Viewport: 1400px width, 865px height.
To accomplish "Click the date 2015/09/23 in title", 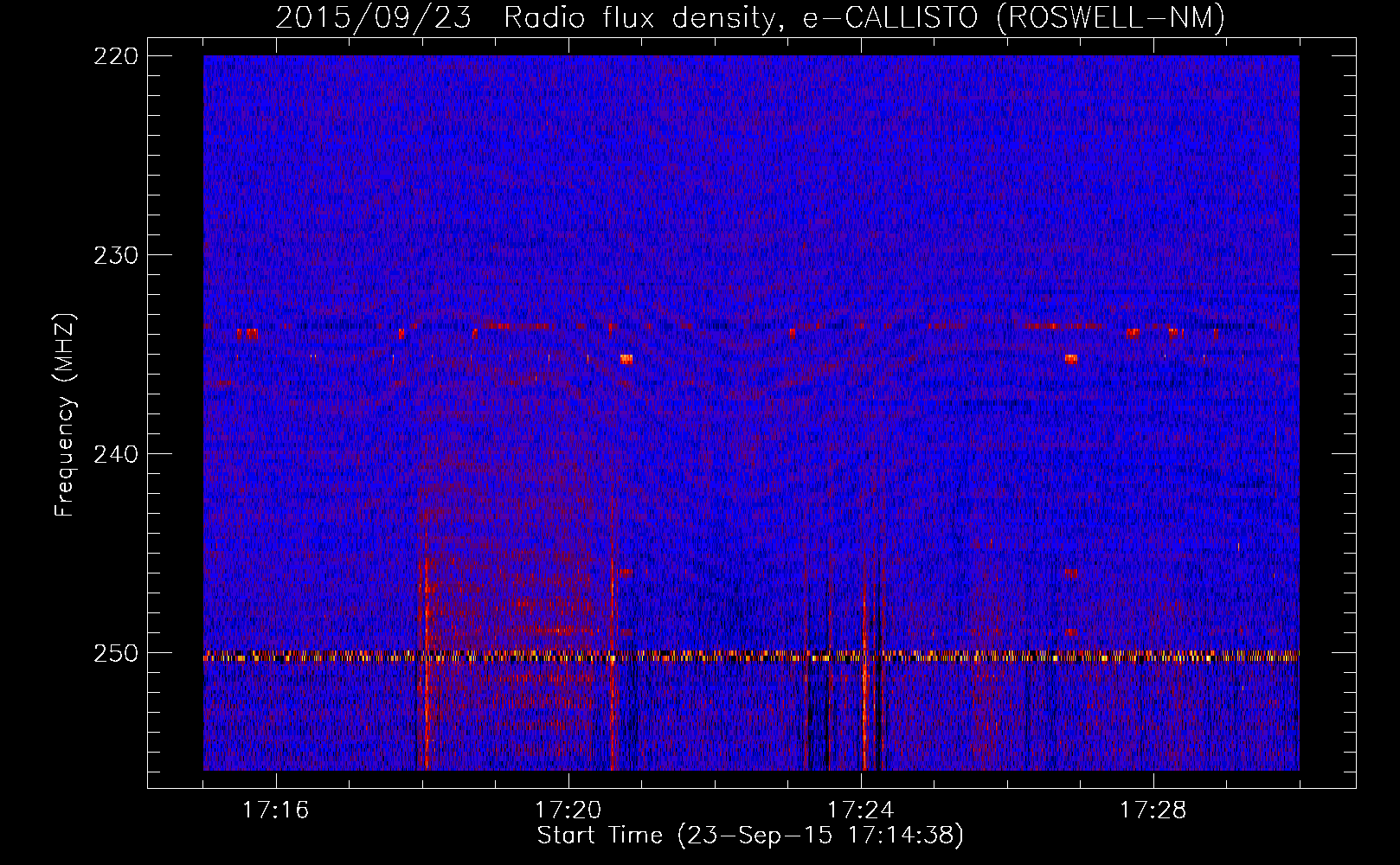I will (x=373, y=17).
